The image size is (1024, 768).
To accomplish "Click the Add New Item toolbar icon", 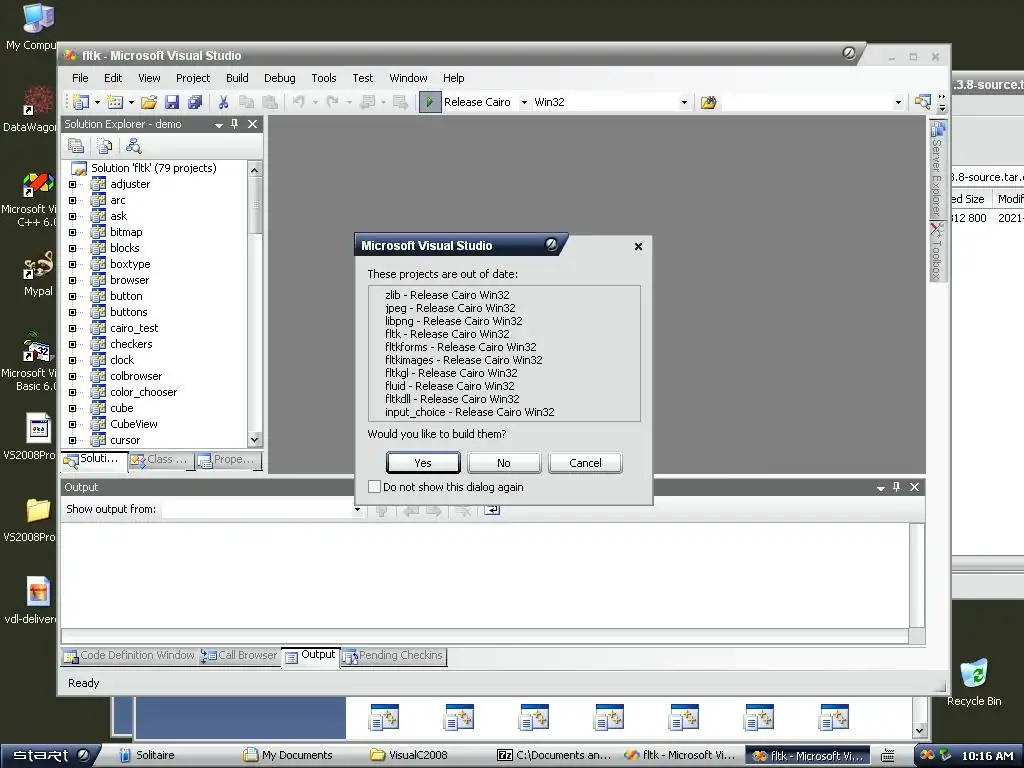I will click(x=115, y=102).
